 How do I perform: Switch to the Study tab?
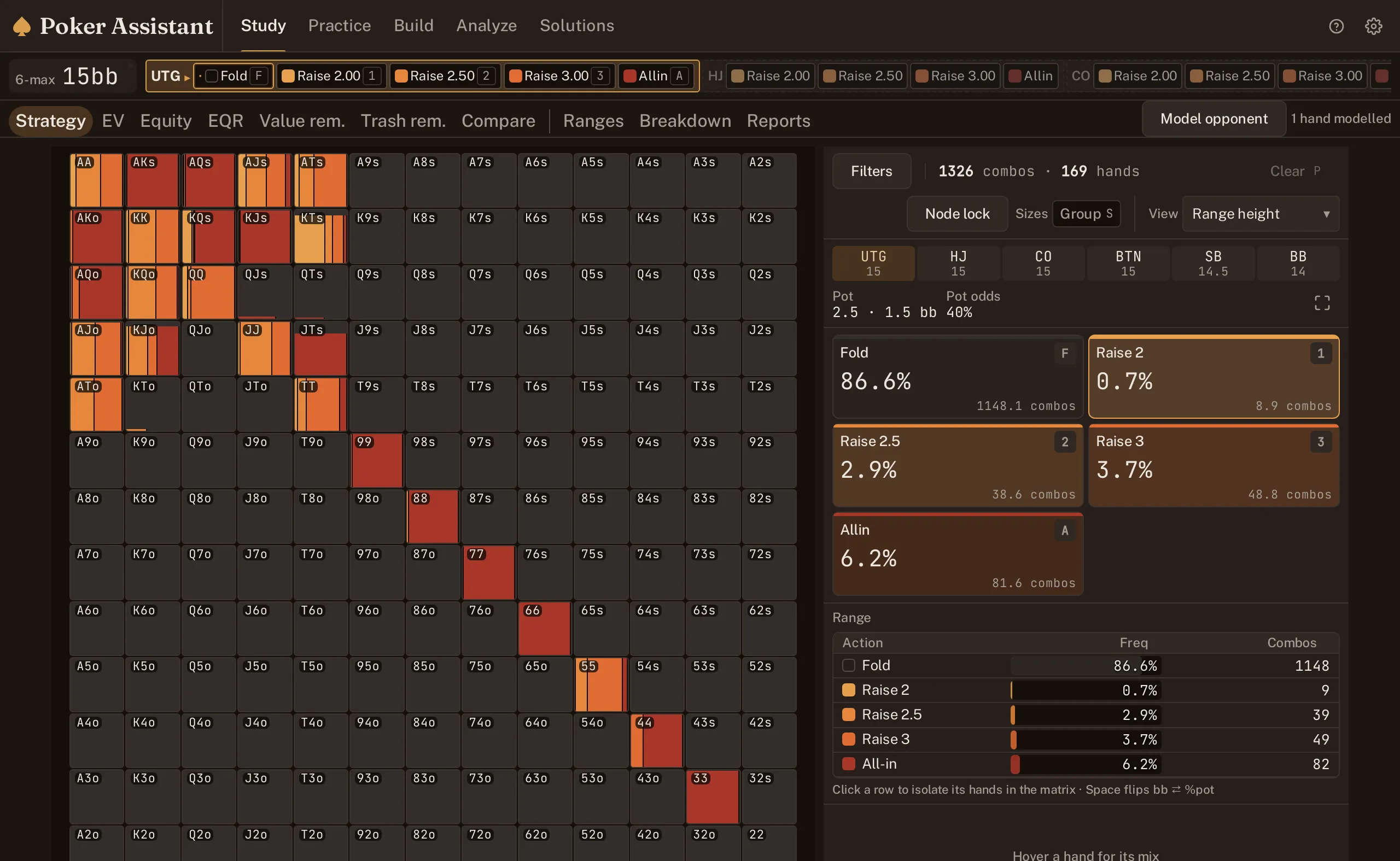click(x=263, y=26)
